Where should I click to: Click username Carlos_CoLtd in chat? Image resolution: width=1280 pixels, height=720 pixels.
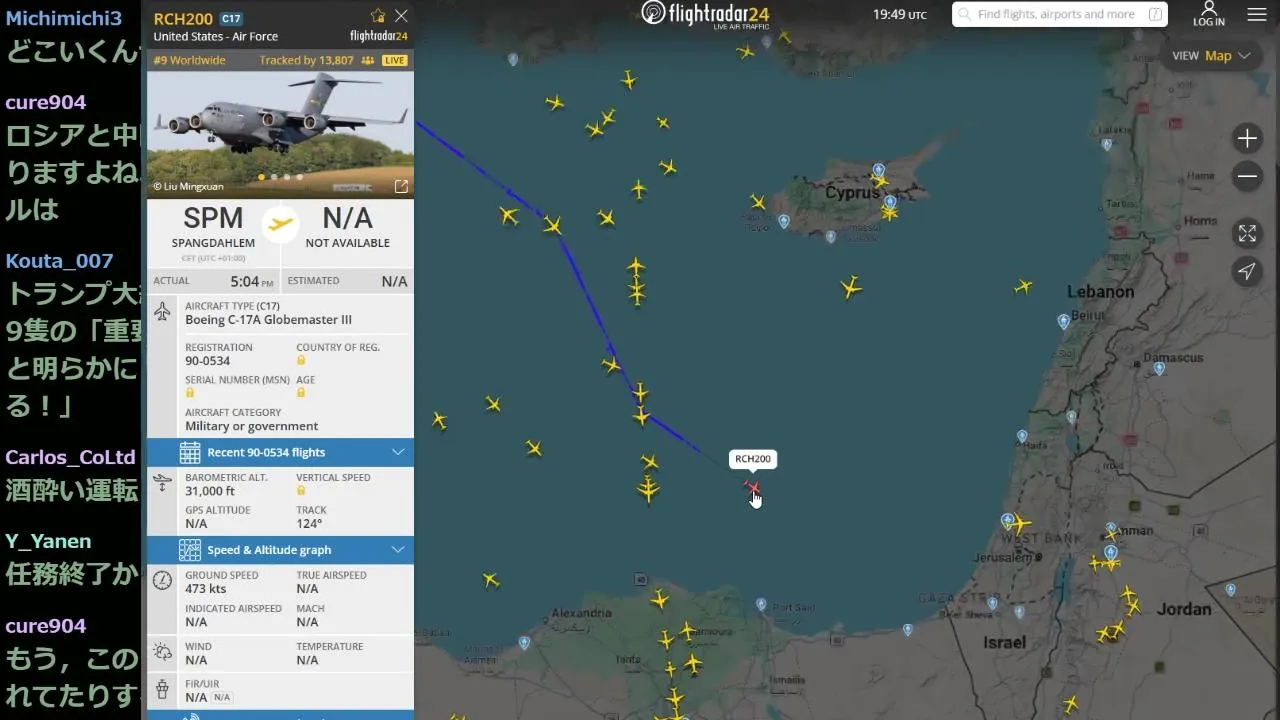click(70, 457)
